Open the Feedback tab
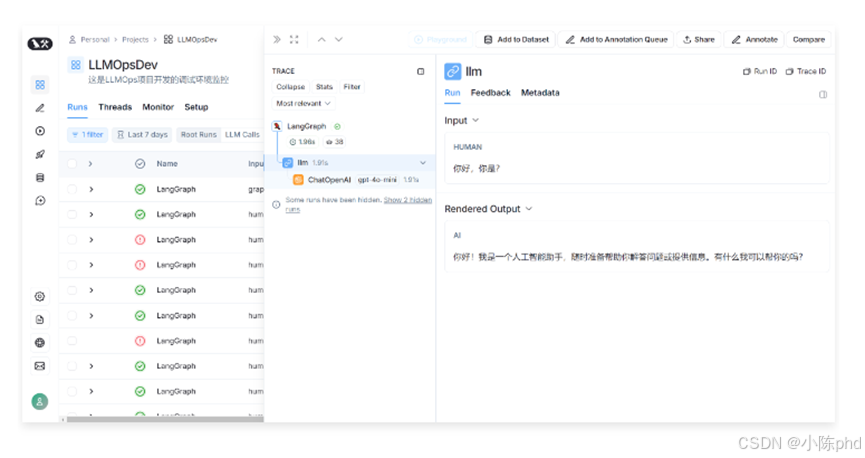The image size is (865, 458). point(490,93)
